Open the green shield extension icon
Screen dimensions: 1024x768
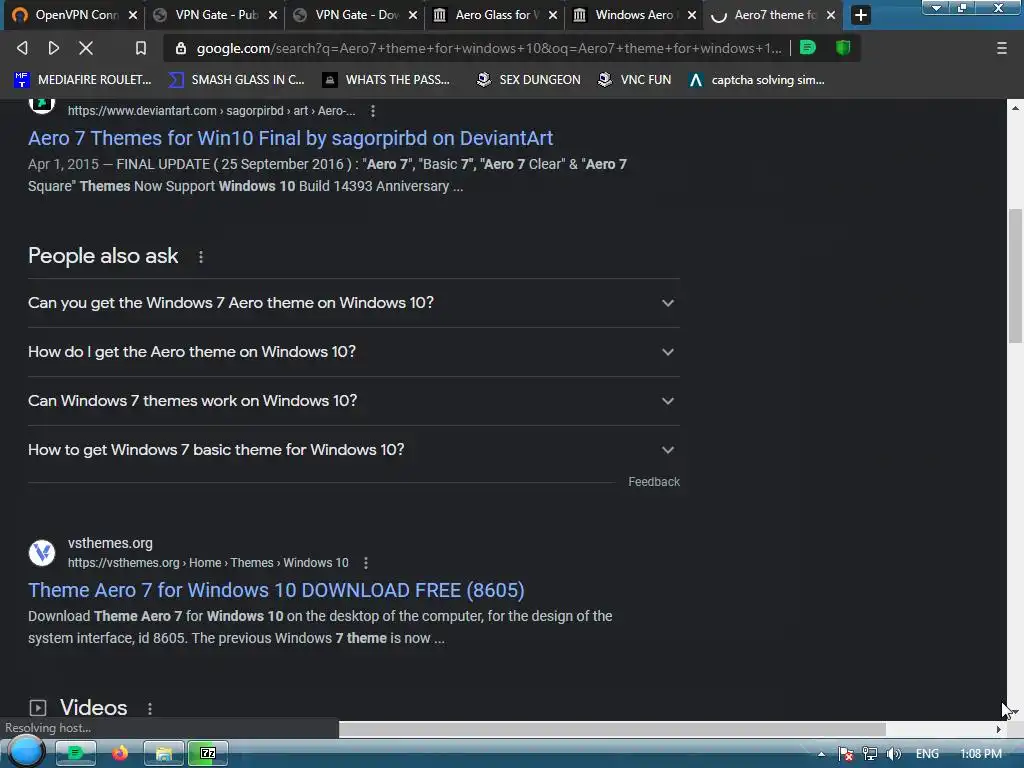[843, 48]
